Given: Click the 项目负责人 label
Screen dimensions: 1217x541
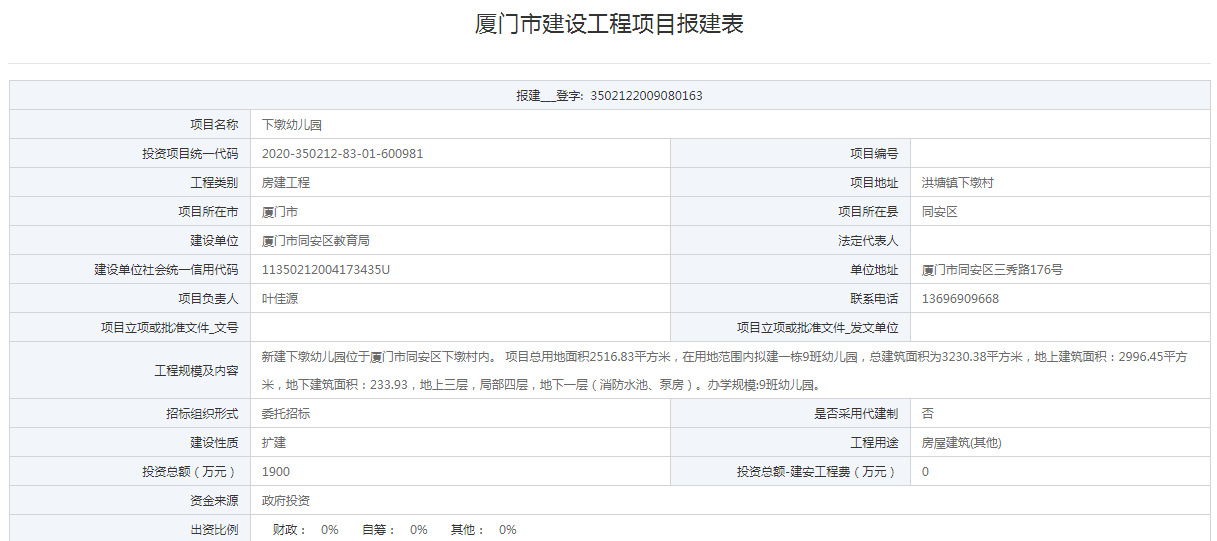Looking at the screenshot, I should pos(208,299).
